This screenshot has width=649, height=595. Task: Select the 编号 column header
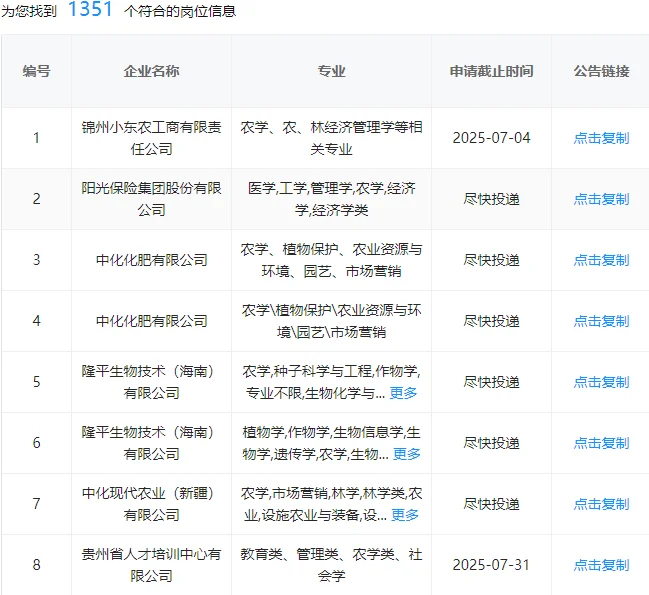(x=36, y=71)
